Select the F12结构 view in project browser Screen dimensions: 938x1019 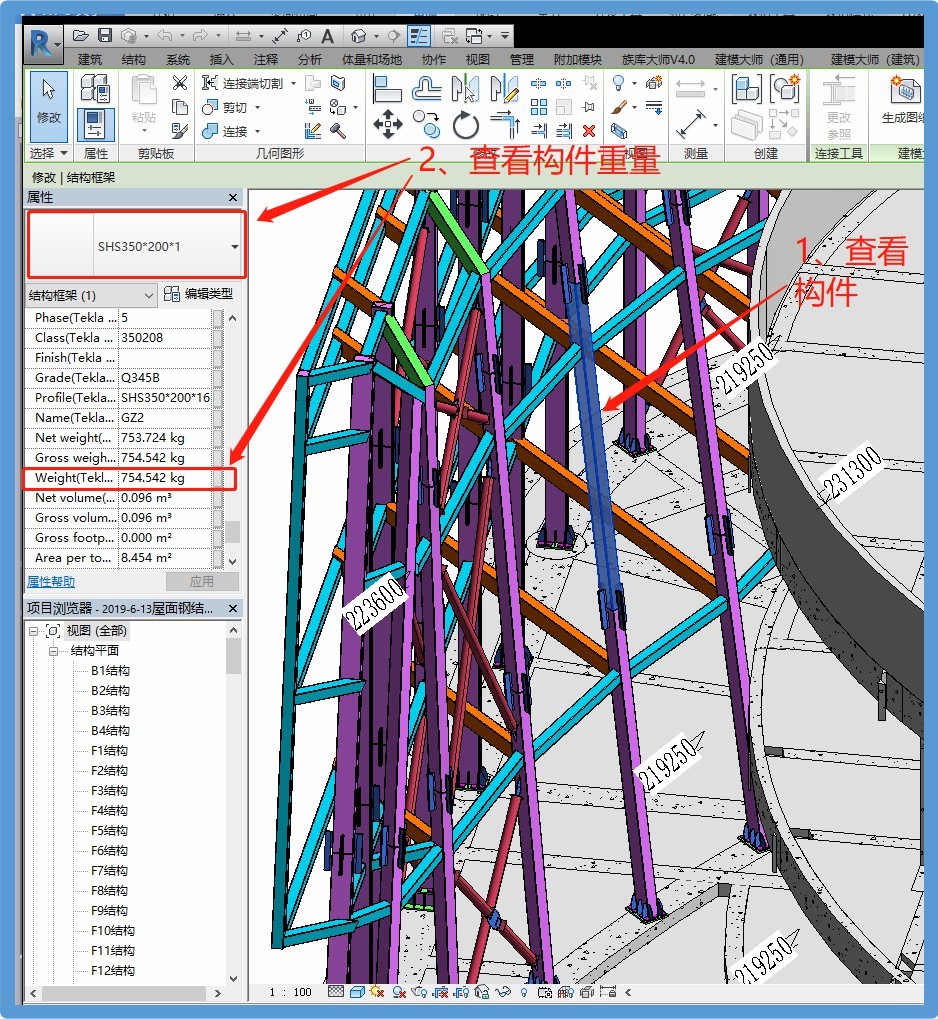click(112, 970)
